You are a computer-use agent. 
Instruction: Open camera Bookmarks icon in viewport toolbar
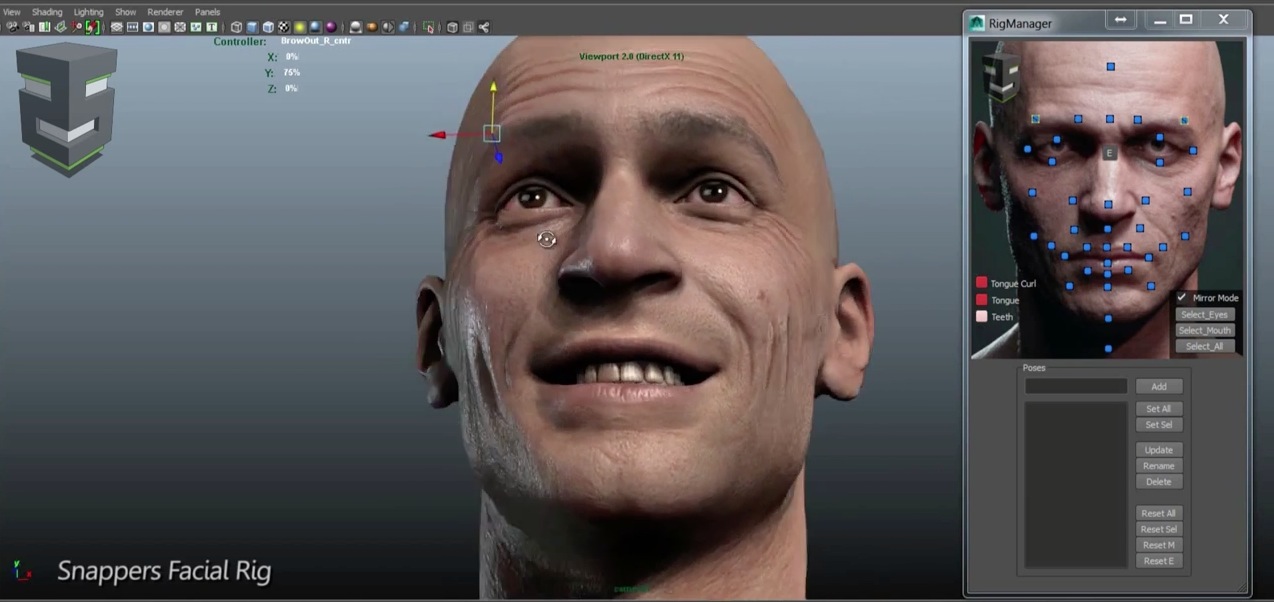[44, 27]
